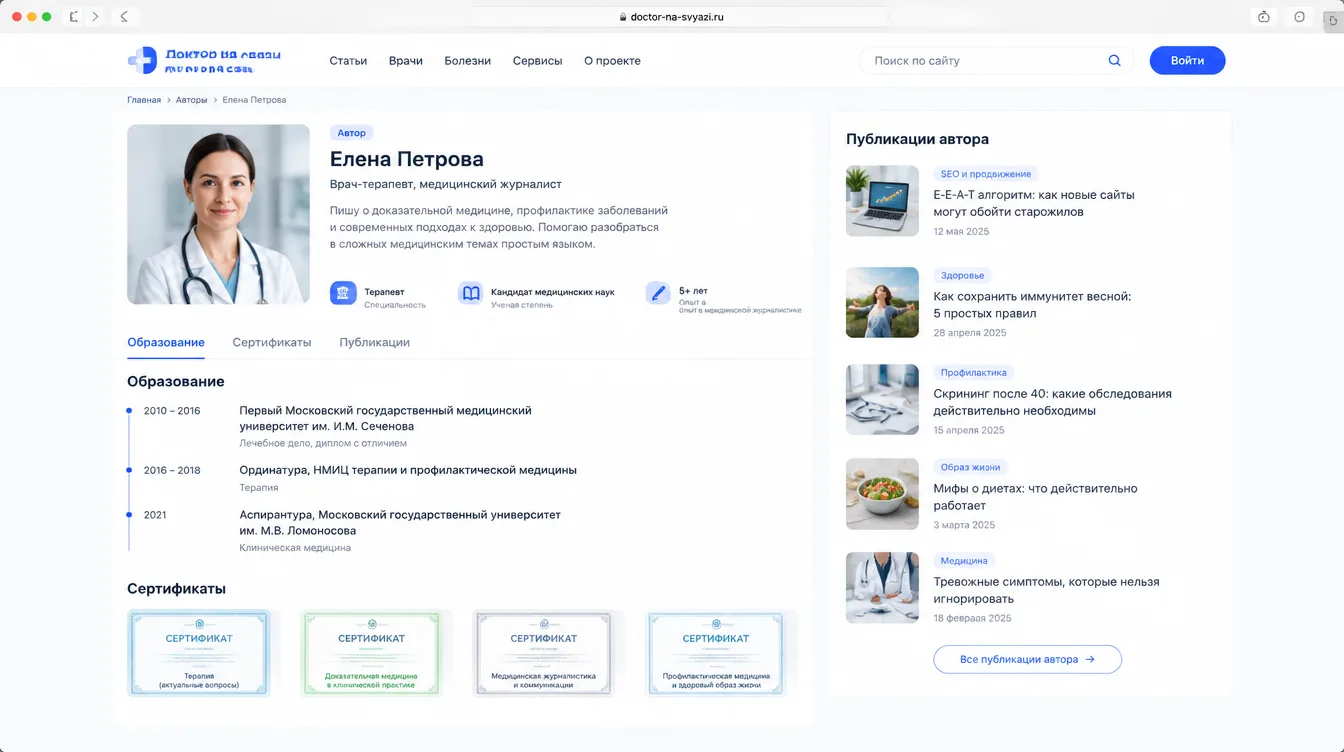This screenshot has width=1344, height=752.
Task: Click the Здоровье category tag
Action: coord(962,275)
